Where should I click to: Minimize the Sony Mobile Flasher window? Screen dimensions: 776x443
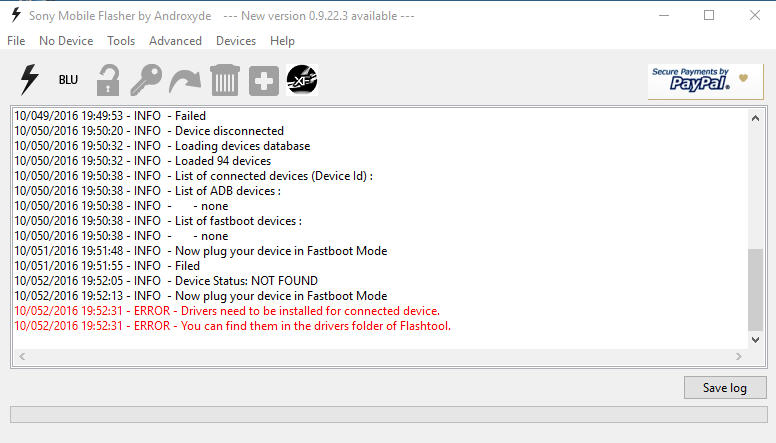coord(664,15)
